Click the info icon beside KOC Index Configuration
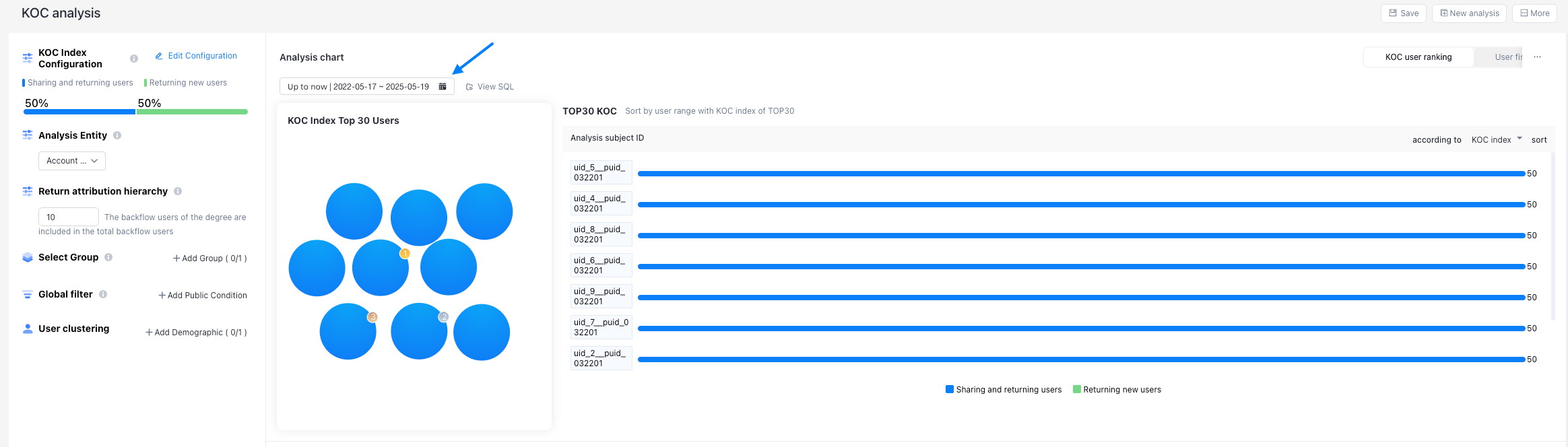The height and width of the screenshot is (447, 1568). click(x=134, y=59)
